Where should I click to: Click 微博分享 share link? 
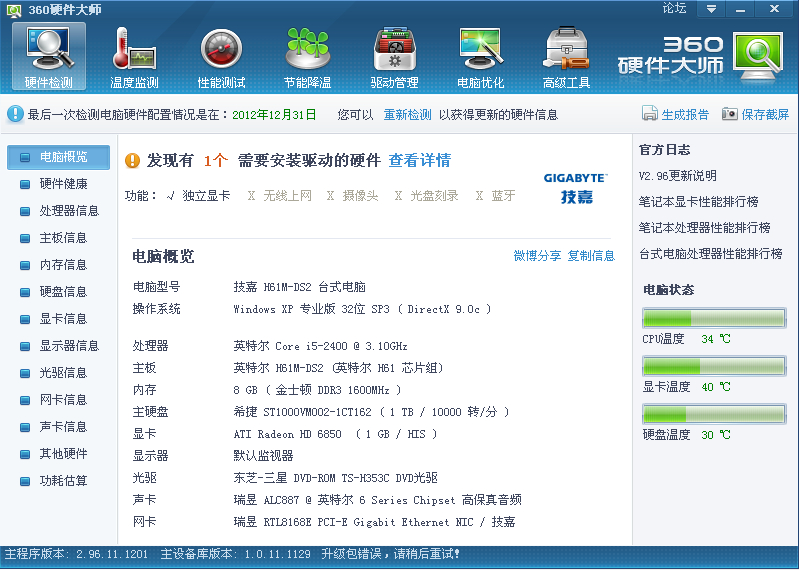537,256
